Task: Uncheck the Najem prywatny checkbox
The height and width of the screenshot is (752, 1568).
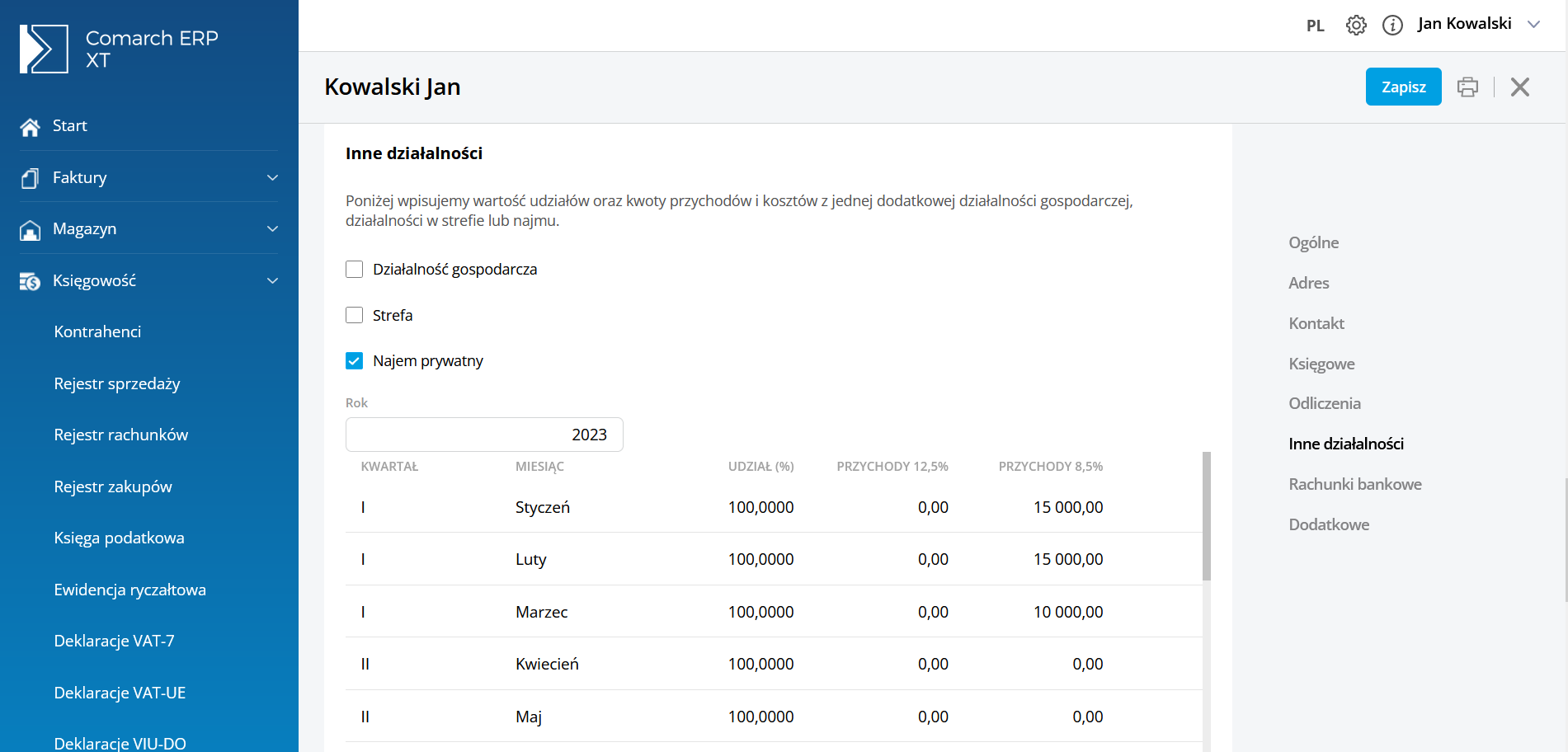Action: tap(355, 361)
